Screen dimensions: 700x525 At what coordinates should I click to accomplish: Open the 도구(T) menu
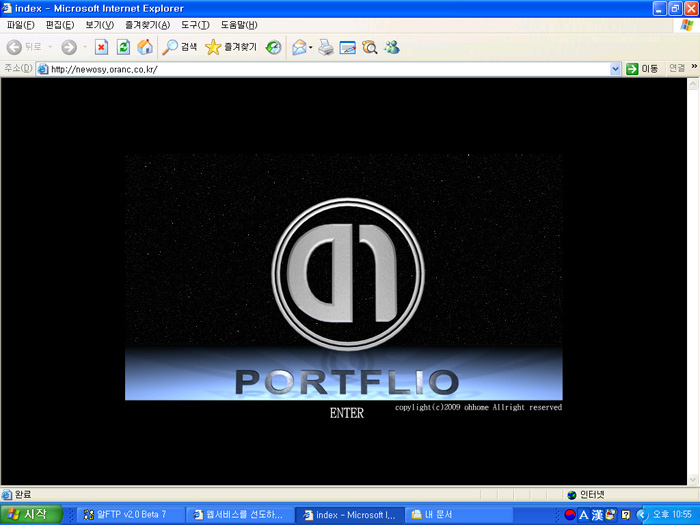pyautogui.click(x=195, y=25)
